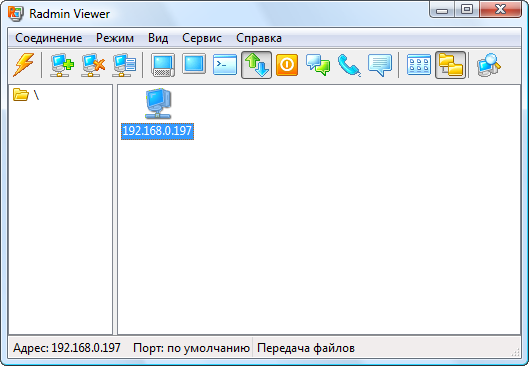Select View Only mode icon
The height and width of the screenshot is (366, 529).
tap(194, 64)
